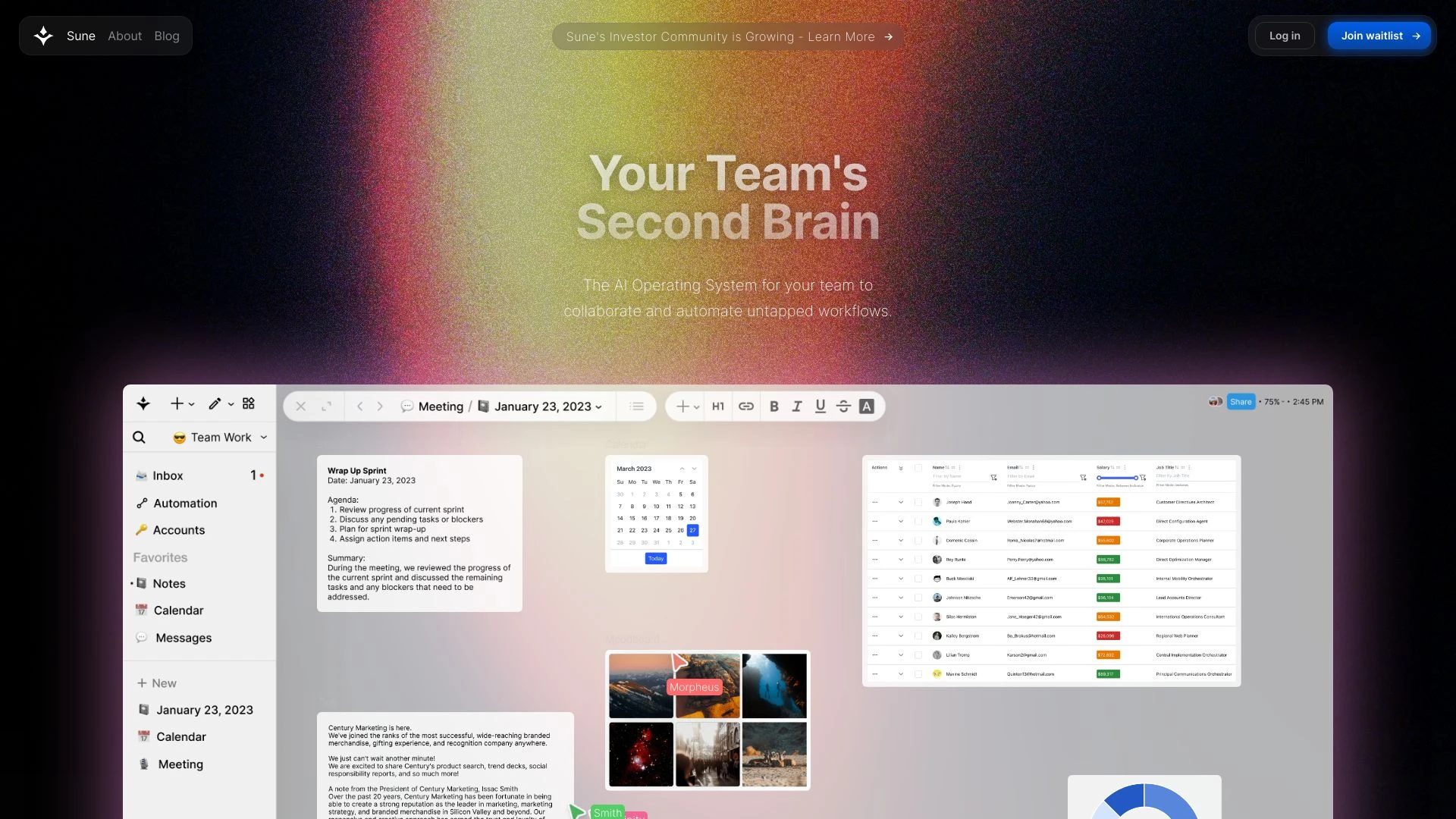Open Sune's Investor Community announcement link
This screenshot has width=1456, height=819.
point(727,36)
